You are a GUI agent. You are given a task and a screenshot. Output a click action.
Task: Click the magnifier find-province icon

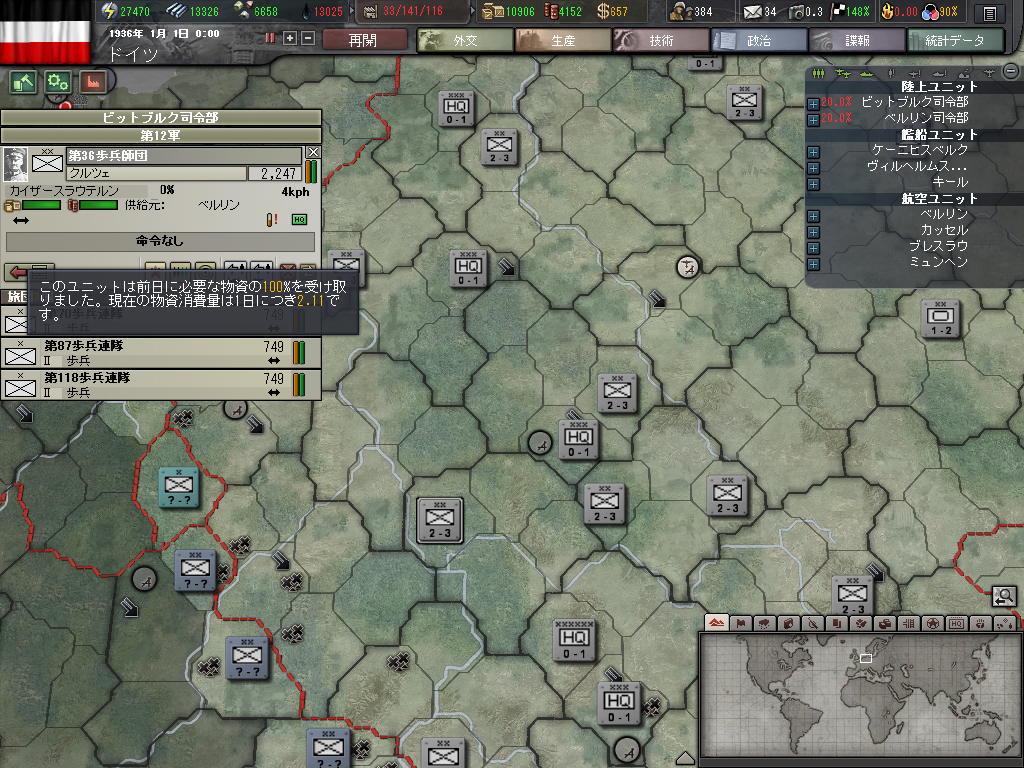(1004, 596)
